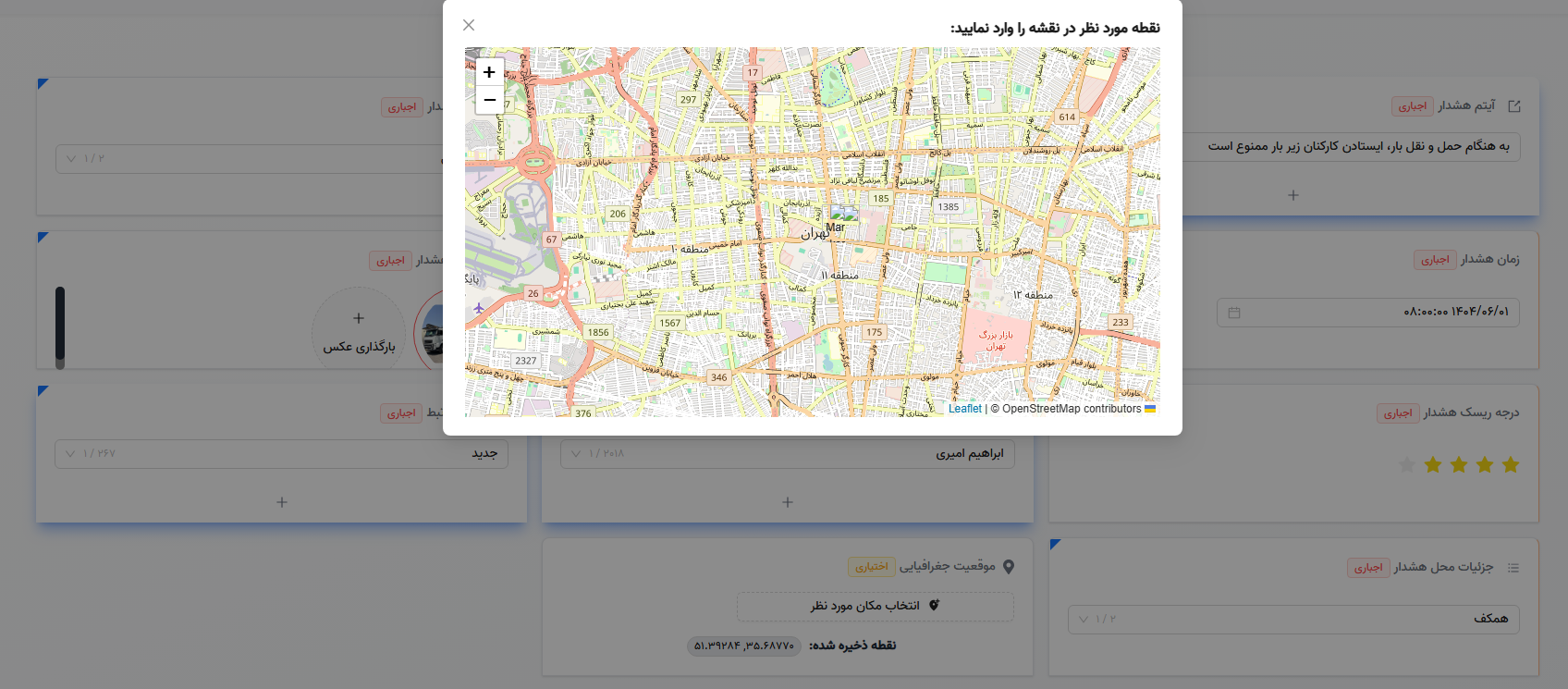This screenshot has width=1568, height=689.
Task: Click the بارگذاری عکس upload button
Action: [x=359, y=333]
